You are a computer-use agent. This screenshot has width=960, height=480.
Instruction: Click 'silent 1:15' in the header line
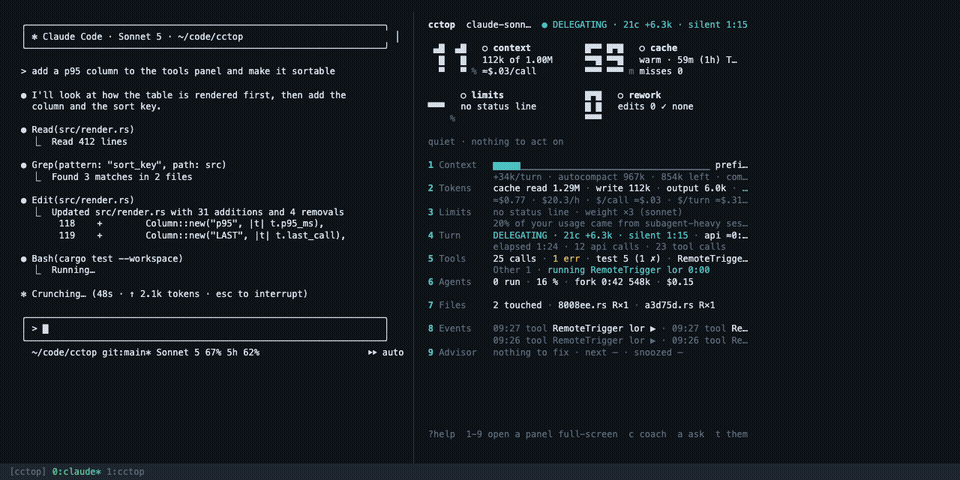tap(718, 25)
